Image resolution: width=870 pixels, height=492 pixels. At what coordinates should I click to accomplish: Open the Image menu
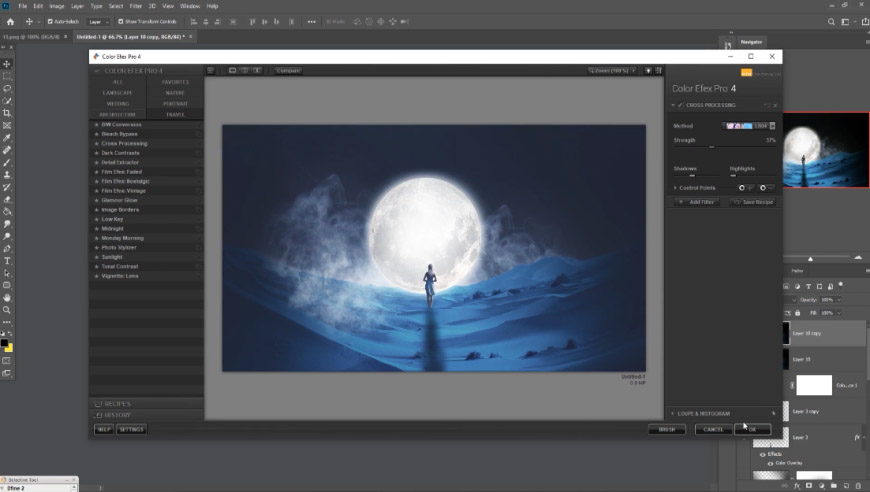[57, 6]
